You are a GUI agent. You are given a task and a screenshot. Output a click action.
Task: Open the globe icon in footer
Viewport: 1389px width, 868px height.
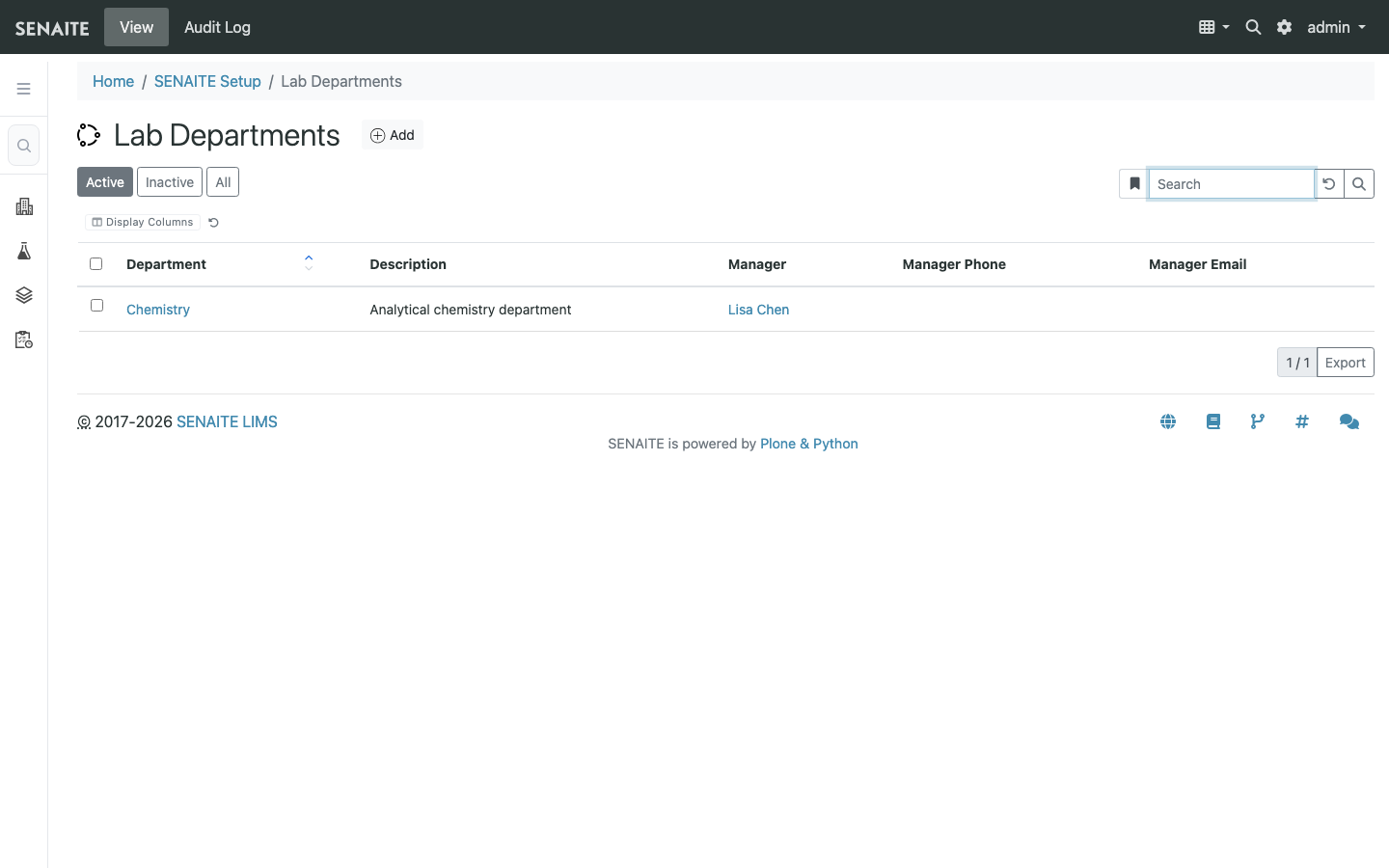[1168, 421]
